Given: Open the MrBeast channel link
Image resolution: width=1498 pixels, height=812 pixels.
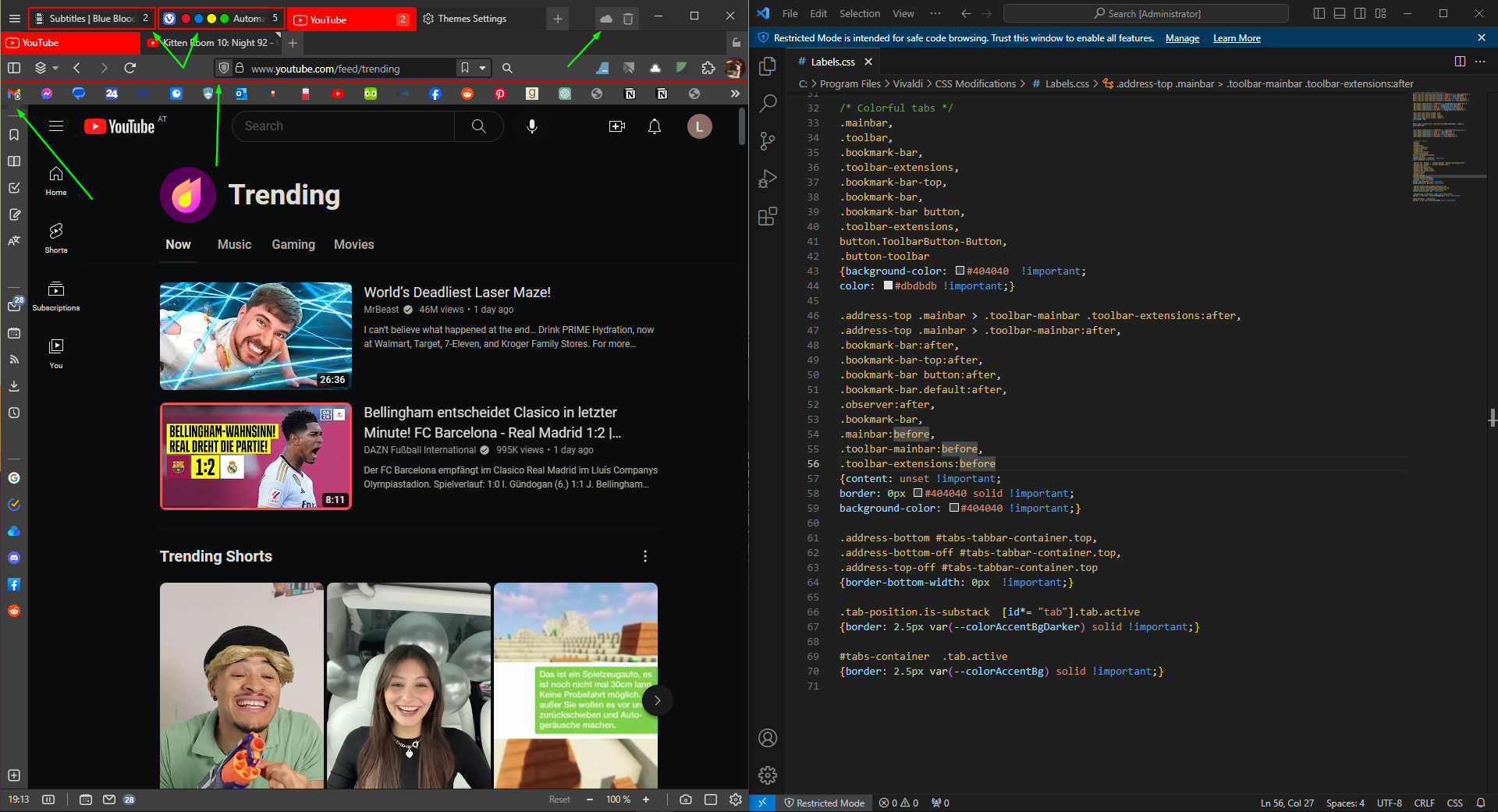Looking at the screenshot, I should 382,310.
